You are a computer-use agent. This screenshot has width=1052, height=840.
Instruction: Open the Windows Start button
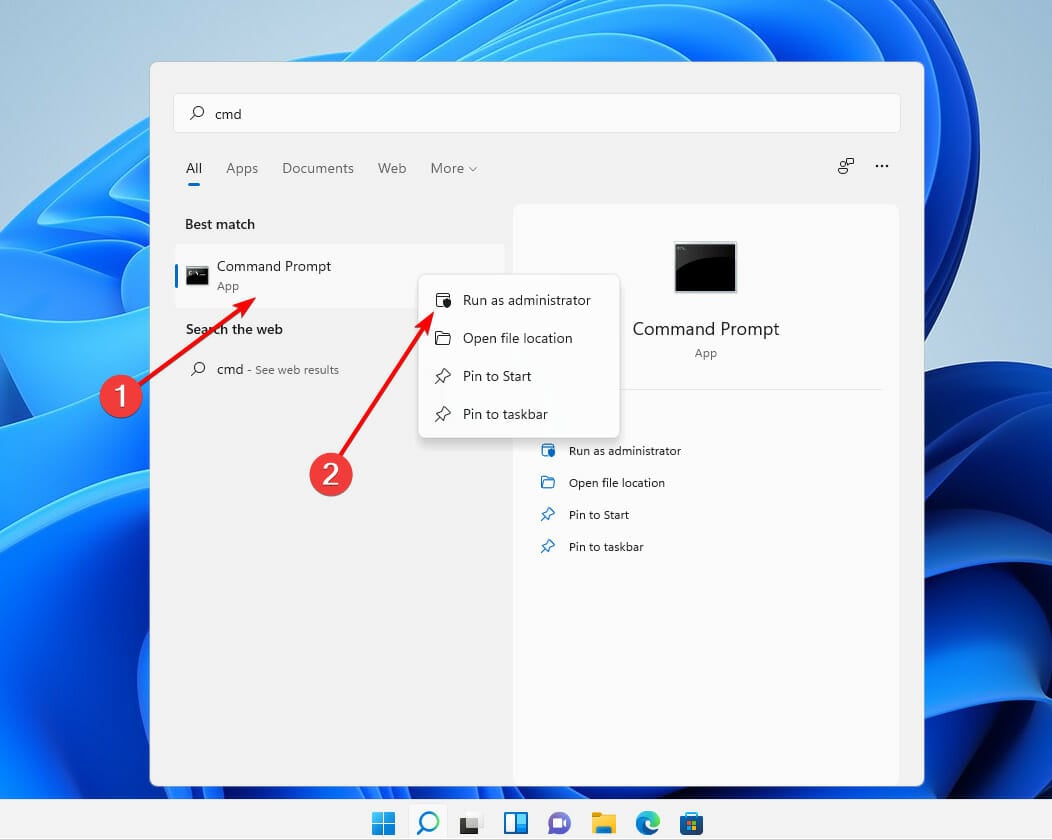[384, 823]
